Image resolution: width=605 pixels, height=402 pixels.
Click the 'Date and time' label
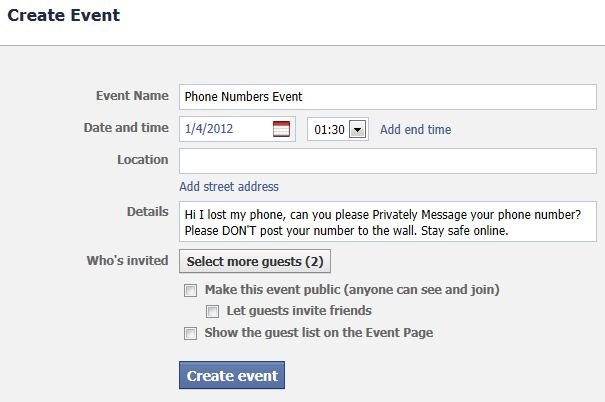click(126, 128)
